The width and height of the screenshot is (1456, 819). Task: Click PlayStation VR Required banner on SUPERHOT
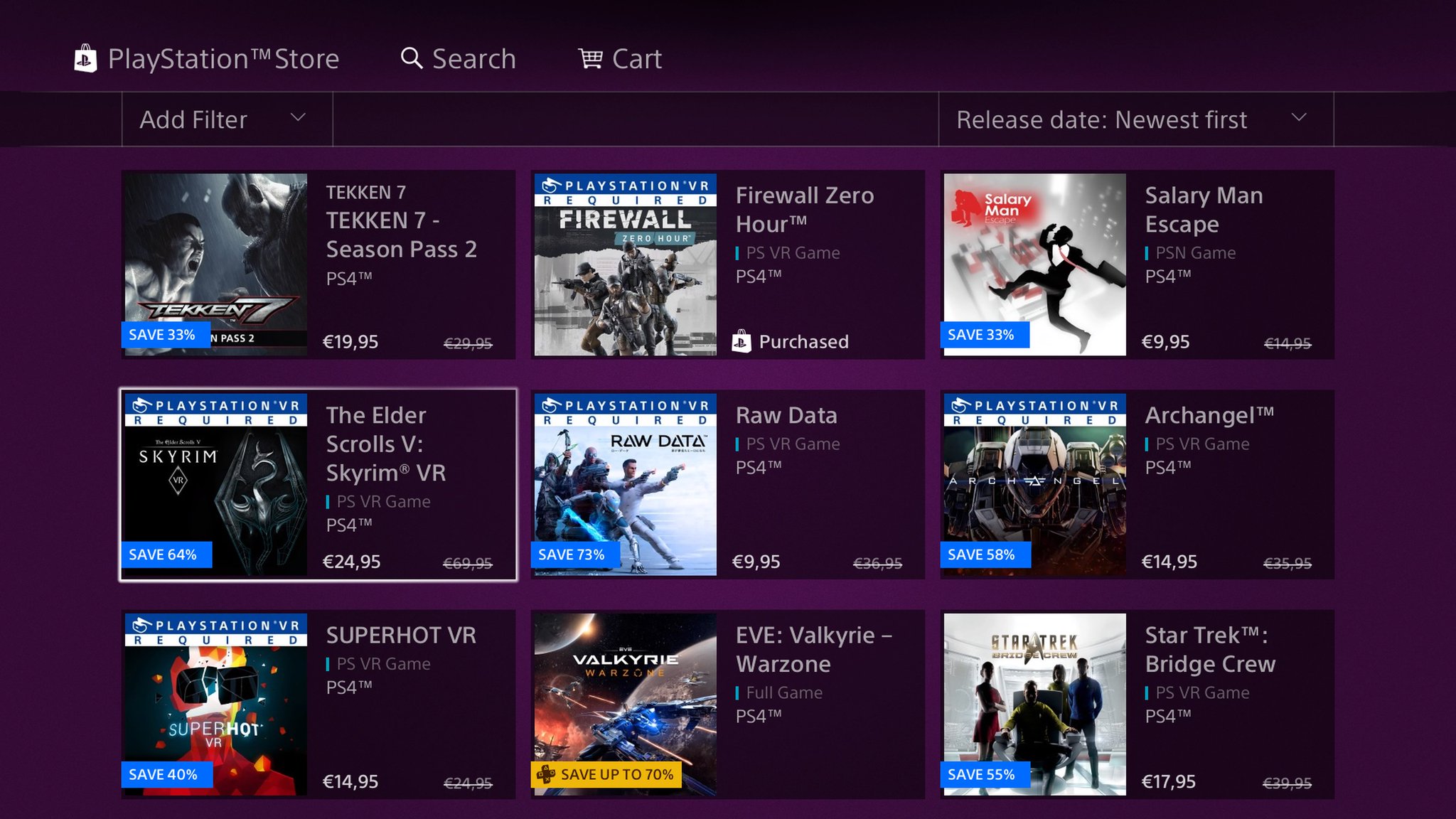pos(216,631)
